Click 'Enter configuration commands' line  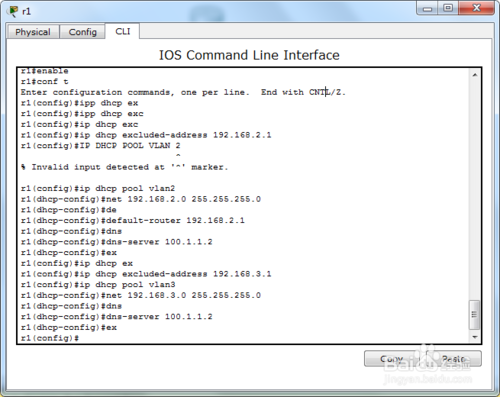(x=183, y=92)
